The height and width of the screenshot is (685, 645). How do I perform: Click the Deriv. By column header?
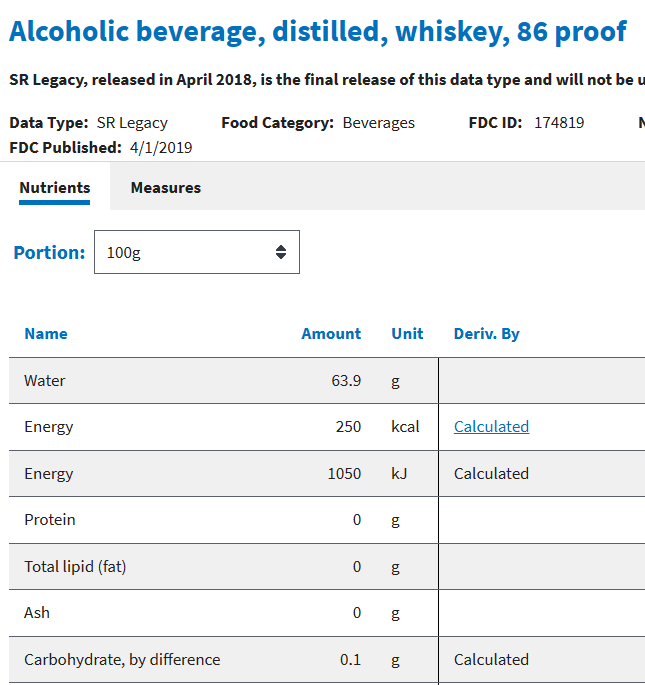click(486, 334)
